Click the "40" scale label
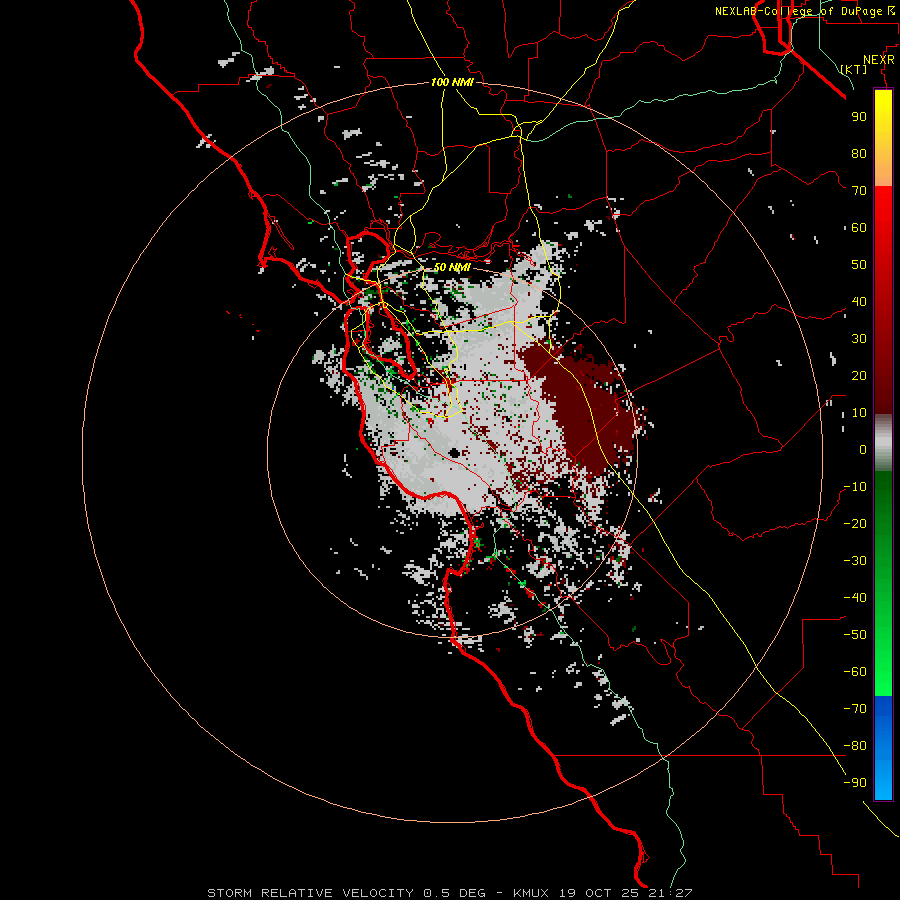Screen dimensions: 900x900 click(859, 301)
